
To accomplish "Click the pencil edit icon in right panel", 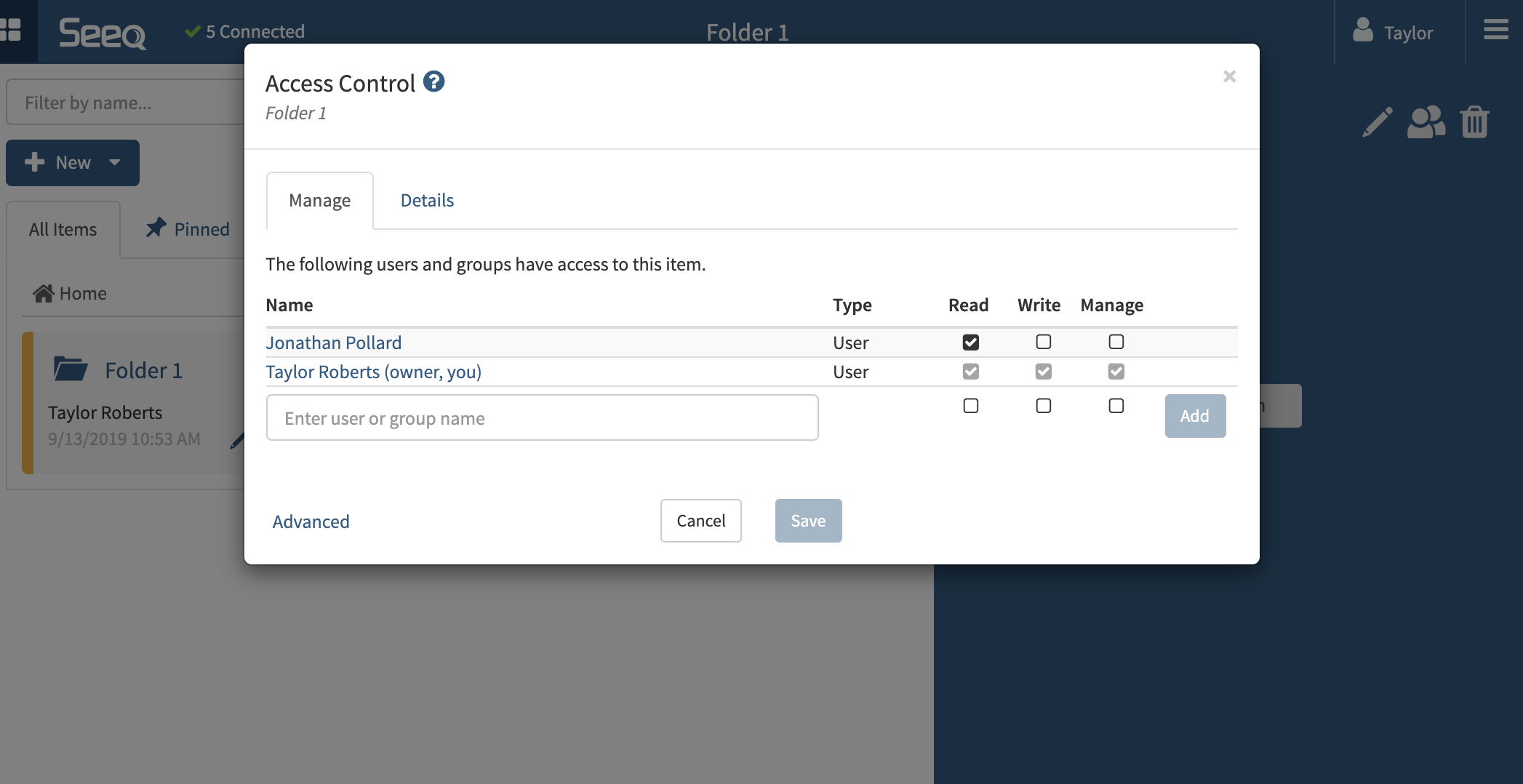I will (x=1377, y=122).
